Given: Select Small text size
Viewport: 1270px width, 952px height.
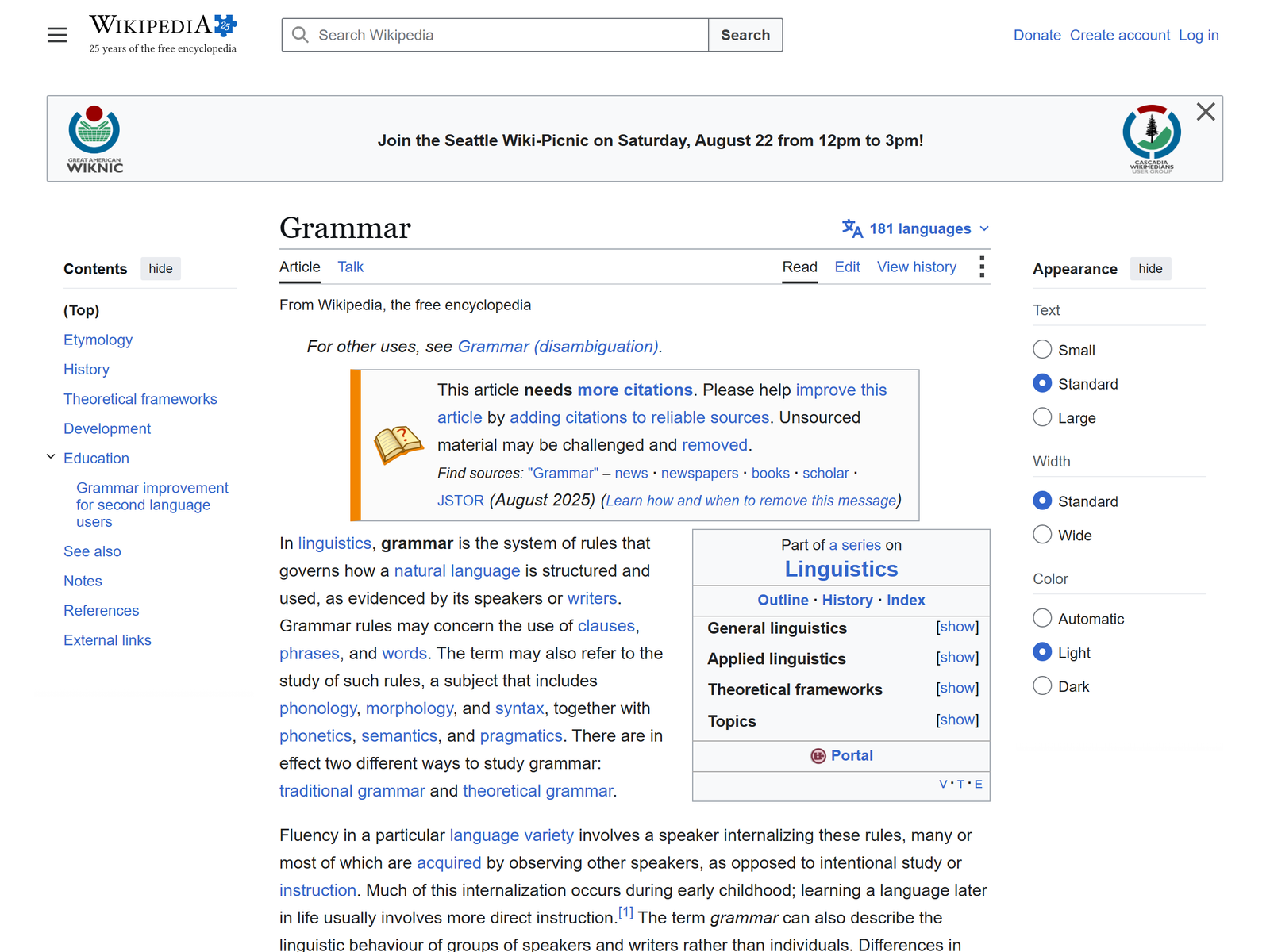Looking at the screenshot, I should click(x=1042, y=349).
